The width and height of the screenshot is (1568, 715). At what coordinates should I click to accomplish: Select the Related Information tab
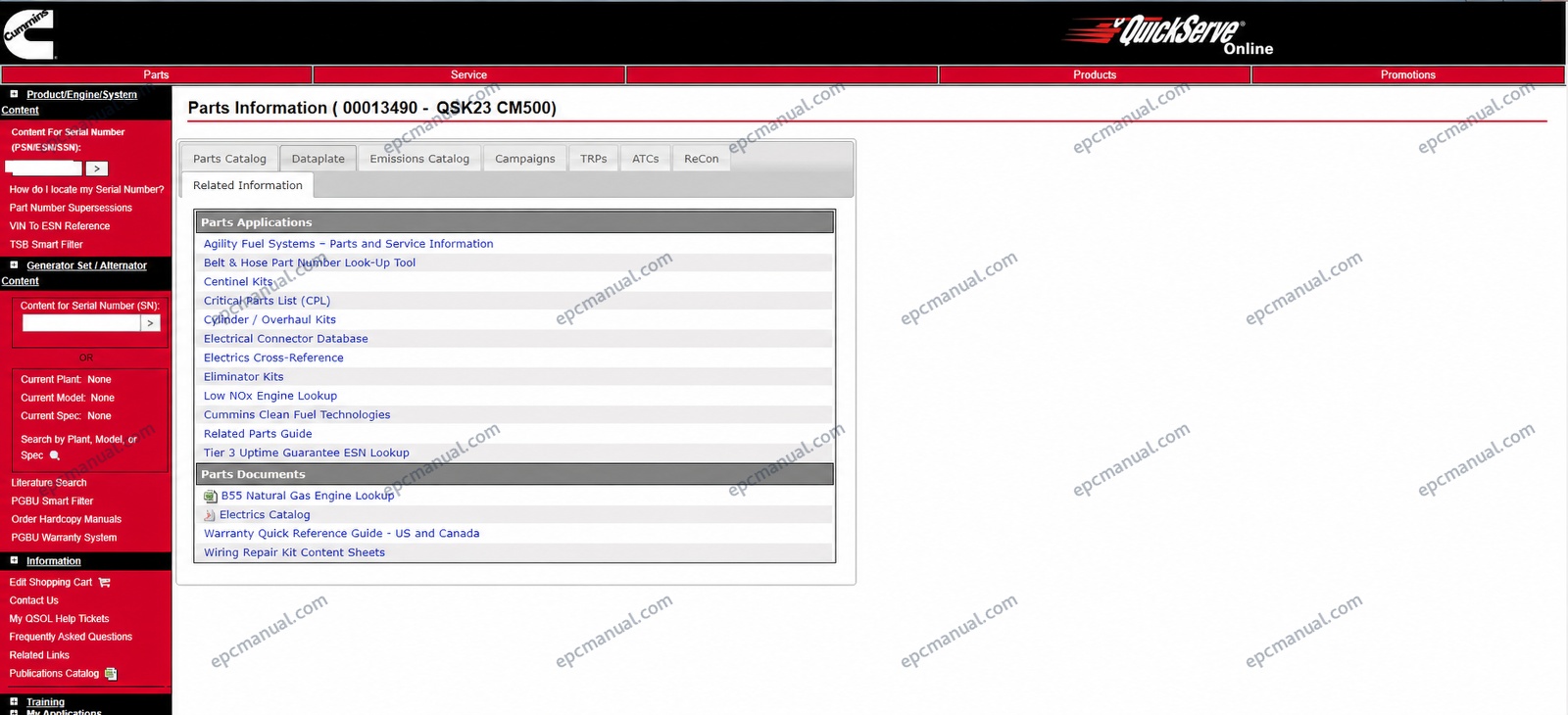point(248,185)
